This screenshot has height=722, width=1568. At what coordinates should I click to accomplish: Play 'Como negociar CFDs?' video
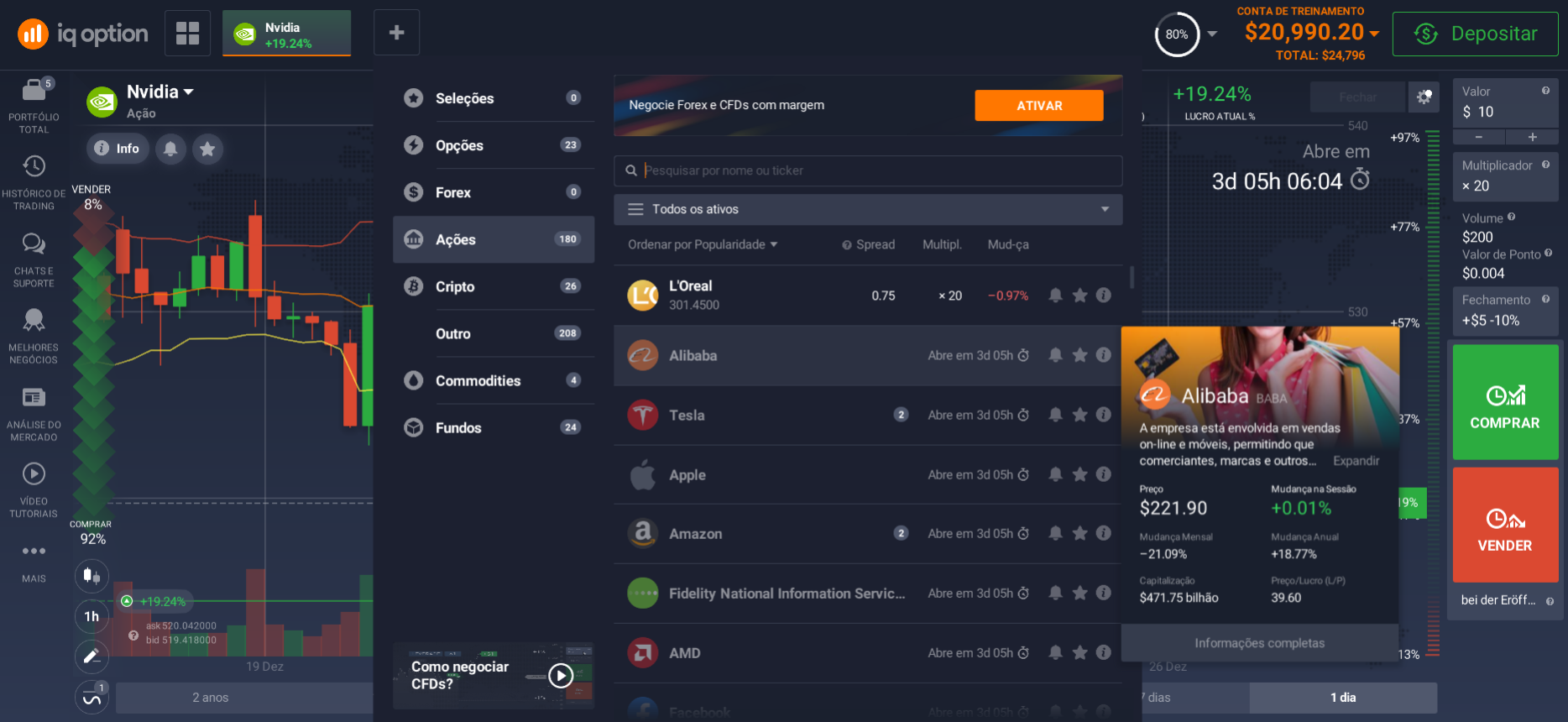[x=561, y=675]
